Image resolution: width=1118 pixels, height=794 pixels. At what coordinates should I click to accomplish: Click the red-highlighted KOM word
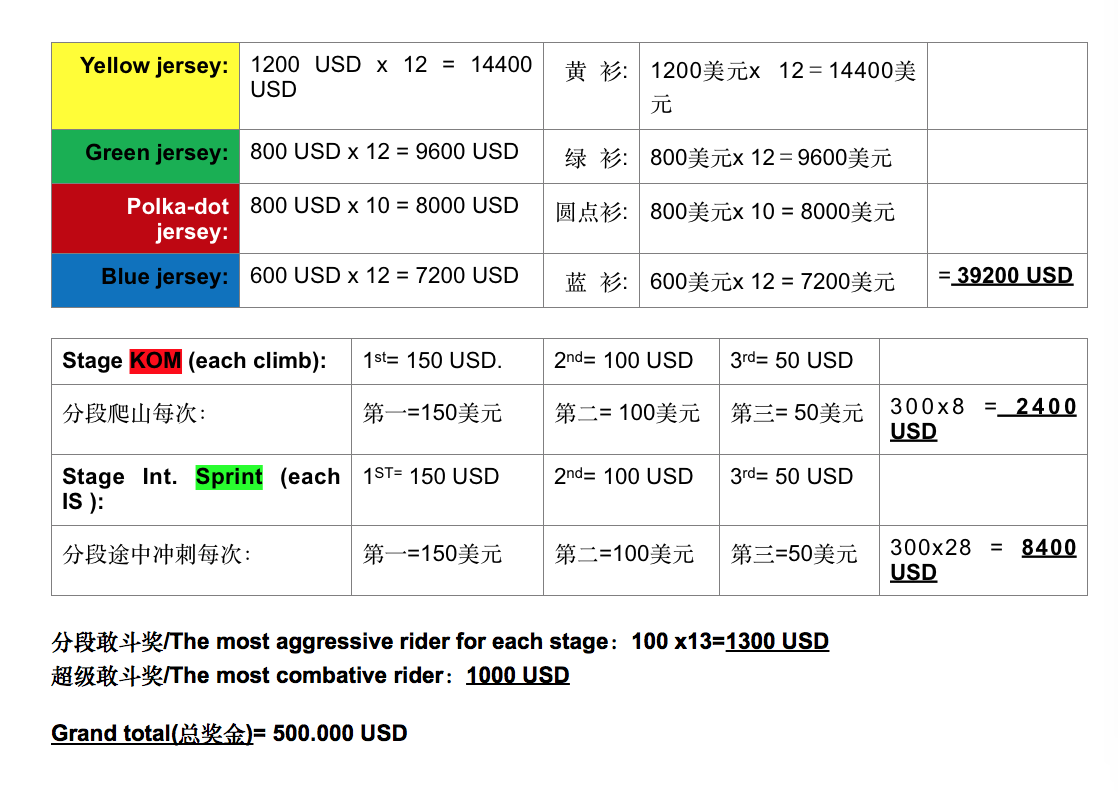(x=155, y=361)
